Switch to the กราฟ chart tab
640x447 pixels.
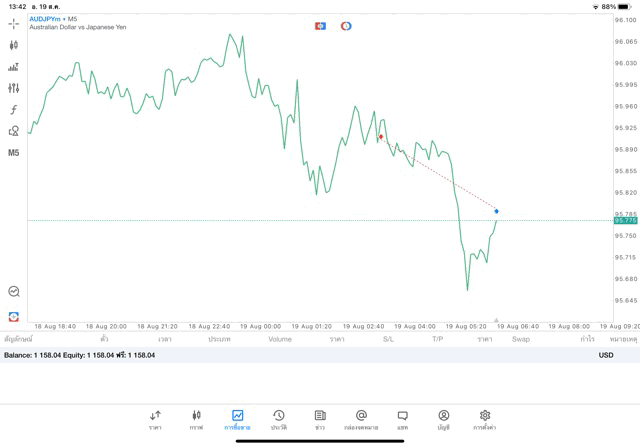196,419
